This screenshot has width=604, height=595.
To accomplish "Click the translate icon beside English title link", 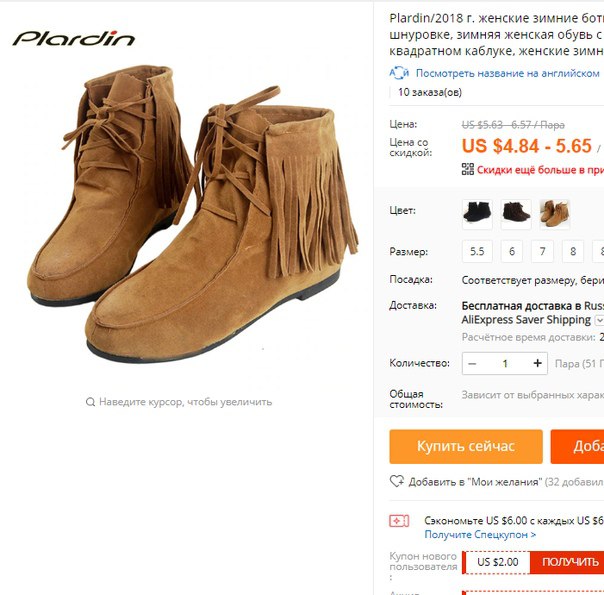I will (x=399, y=73).
